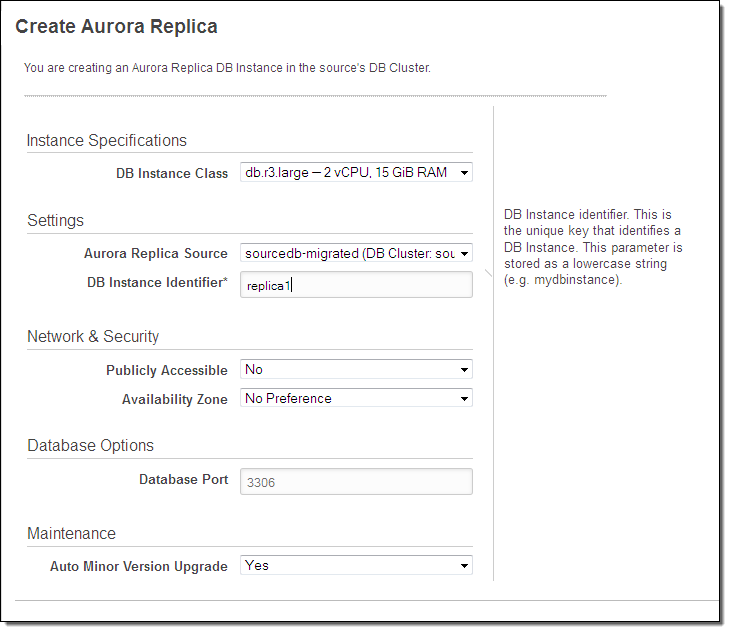Click the Instance Specifications section heading
Screen dimensions: 730x632
[x=106, y=141]
